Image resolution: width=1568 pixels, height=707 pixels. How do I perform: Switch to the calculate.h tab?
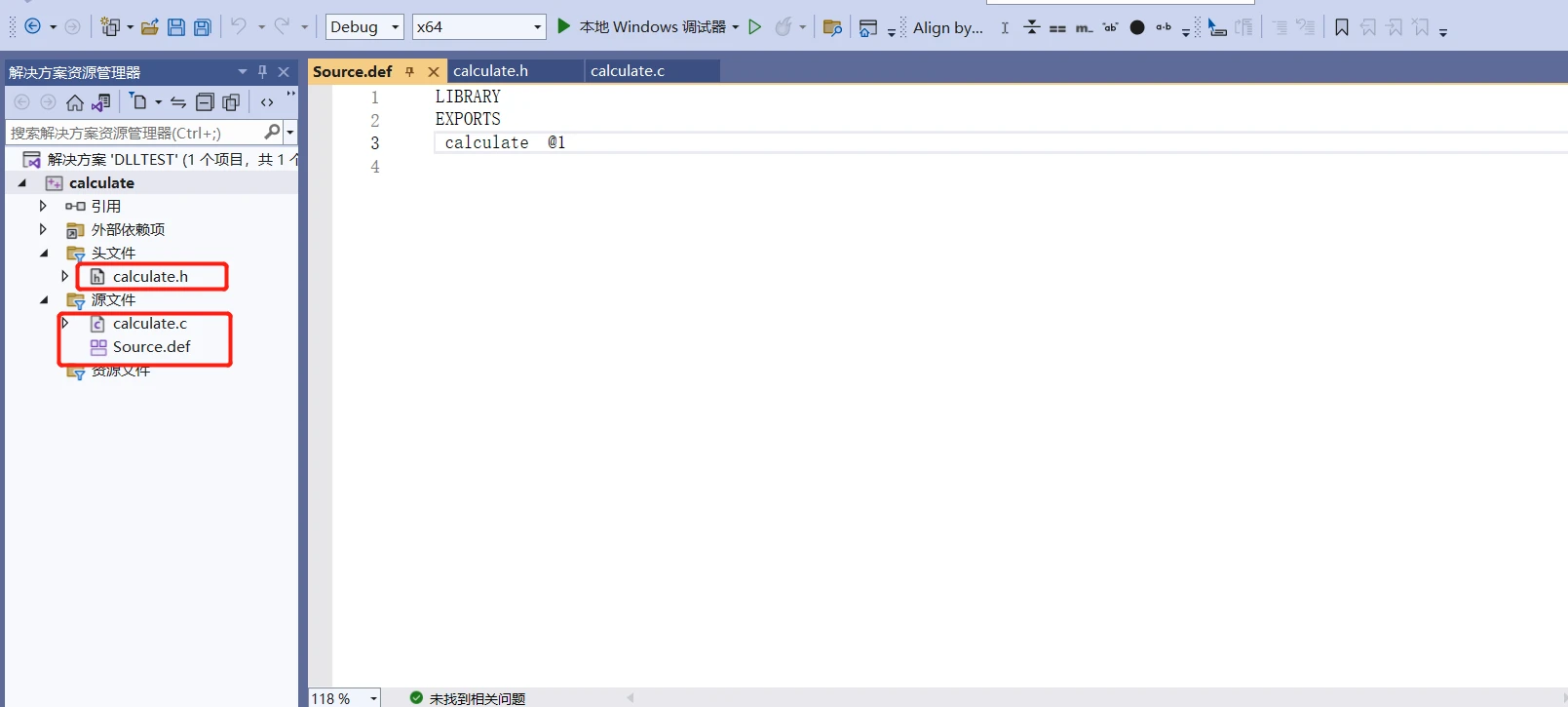[x=491, y=71]
